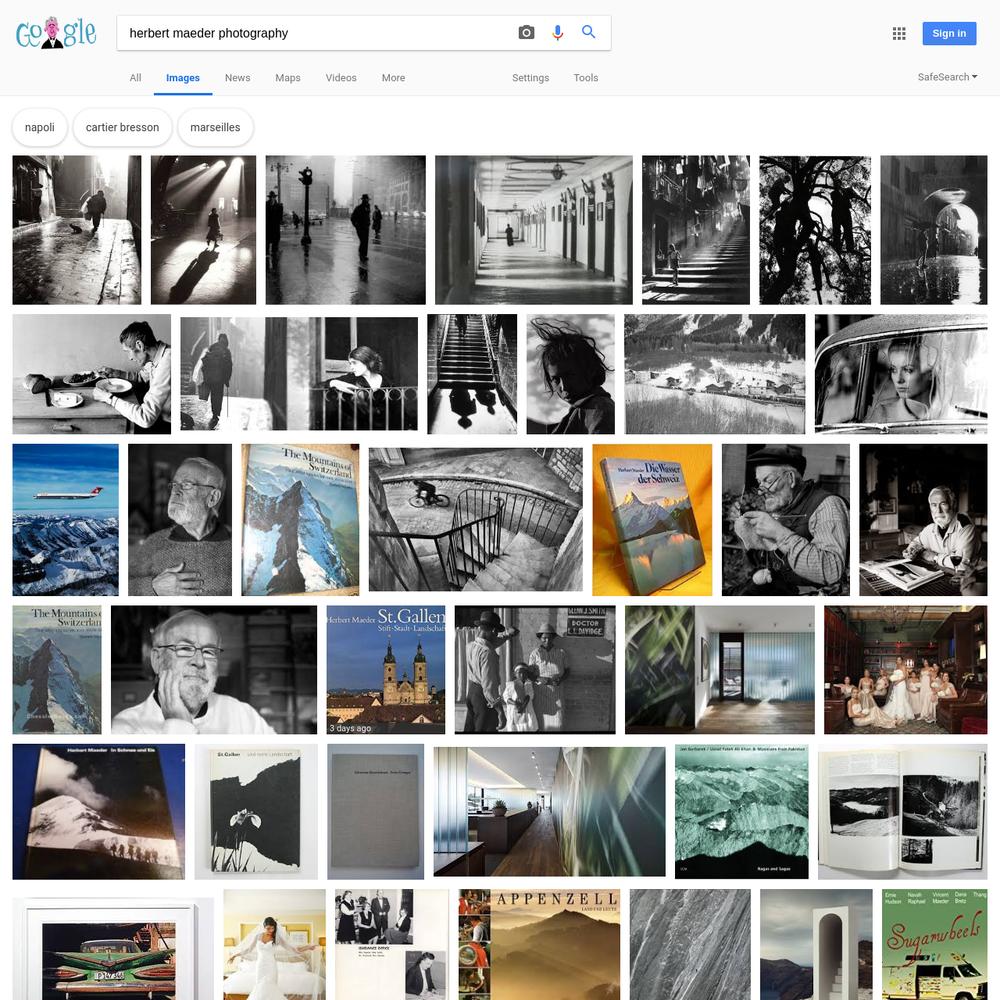Click the camera search-by-image icon
Screen dimensions: 1000x1000
tap(526, 33)
